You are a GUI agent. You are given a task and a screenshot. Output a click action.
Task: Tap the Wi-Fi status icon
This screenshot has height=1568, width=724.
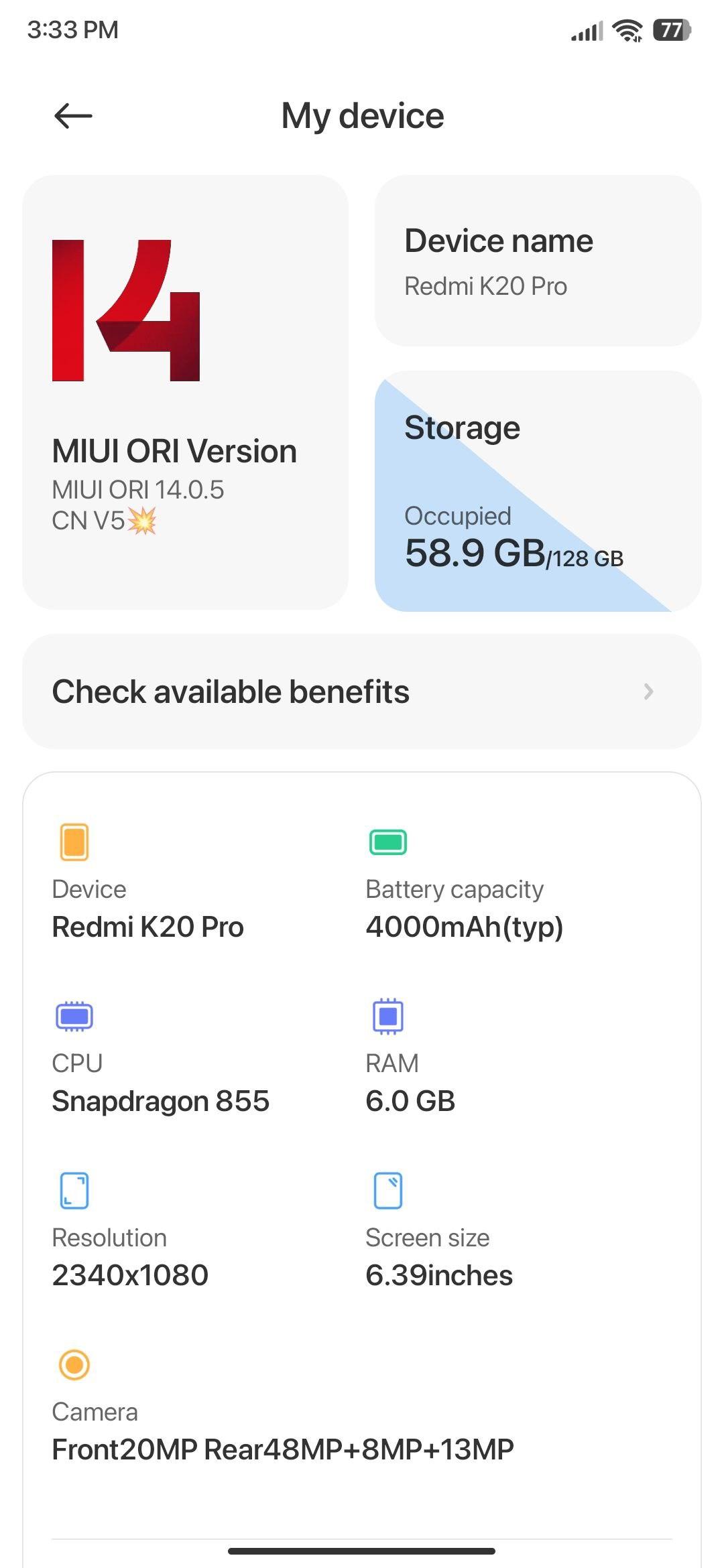(x=627, y=30)
